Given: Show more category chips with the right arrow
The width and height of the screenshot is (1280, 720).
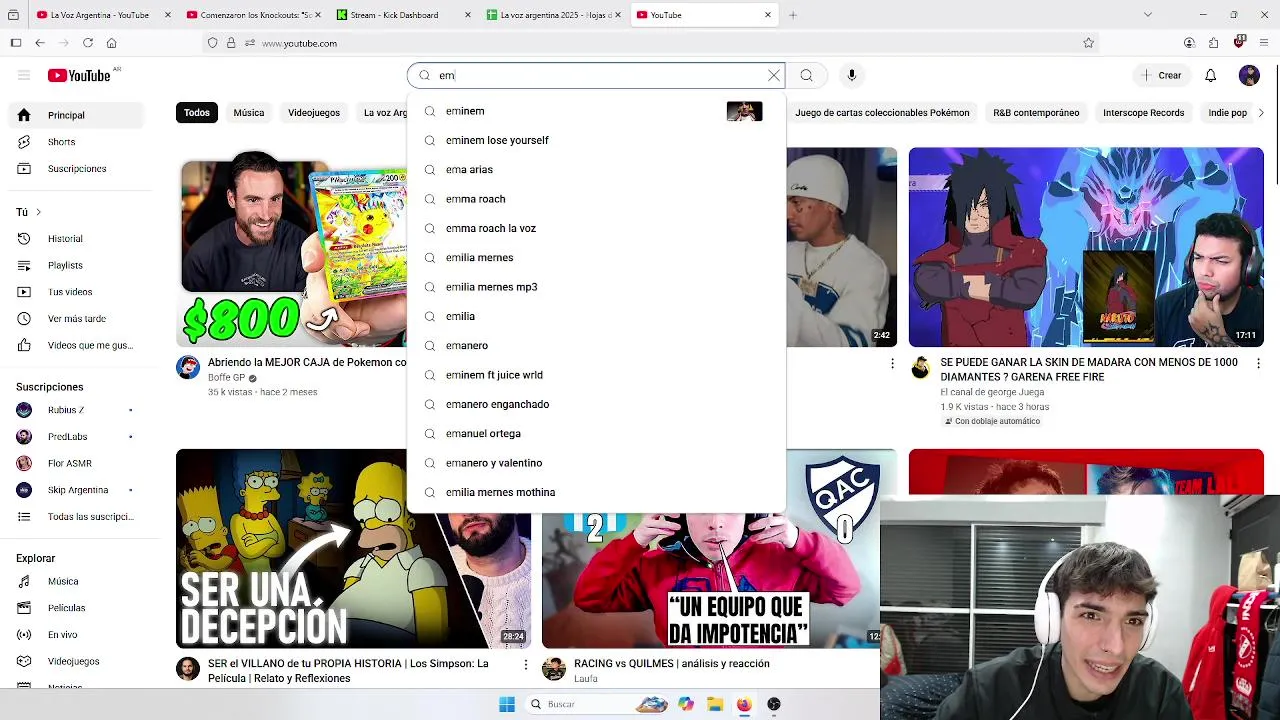Looking at the screenshot, I should click(x=1261, y=113).
